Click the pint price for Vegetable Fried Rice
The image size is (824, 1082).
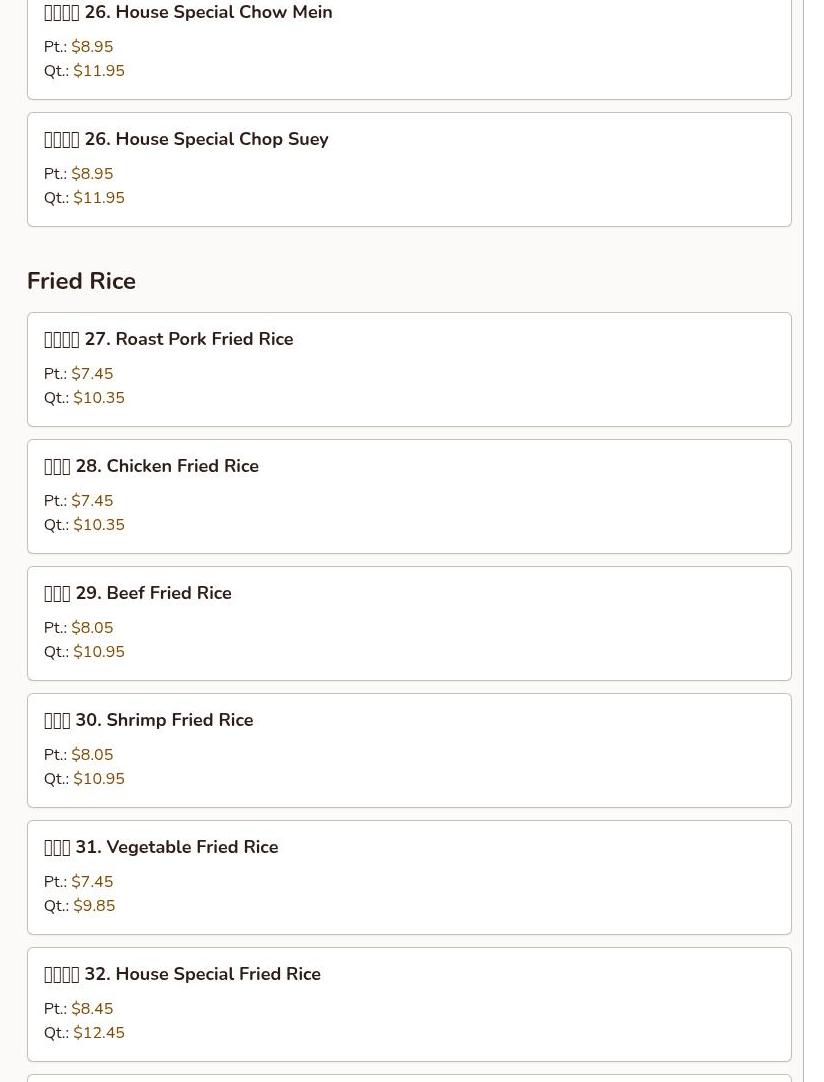pyautogui.click(x=92, y=882)
